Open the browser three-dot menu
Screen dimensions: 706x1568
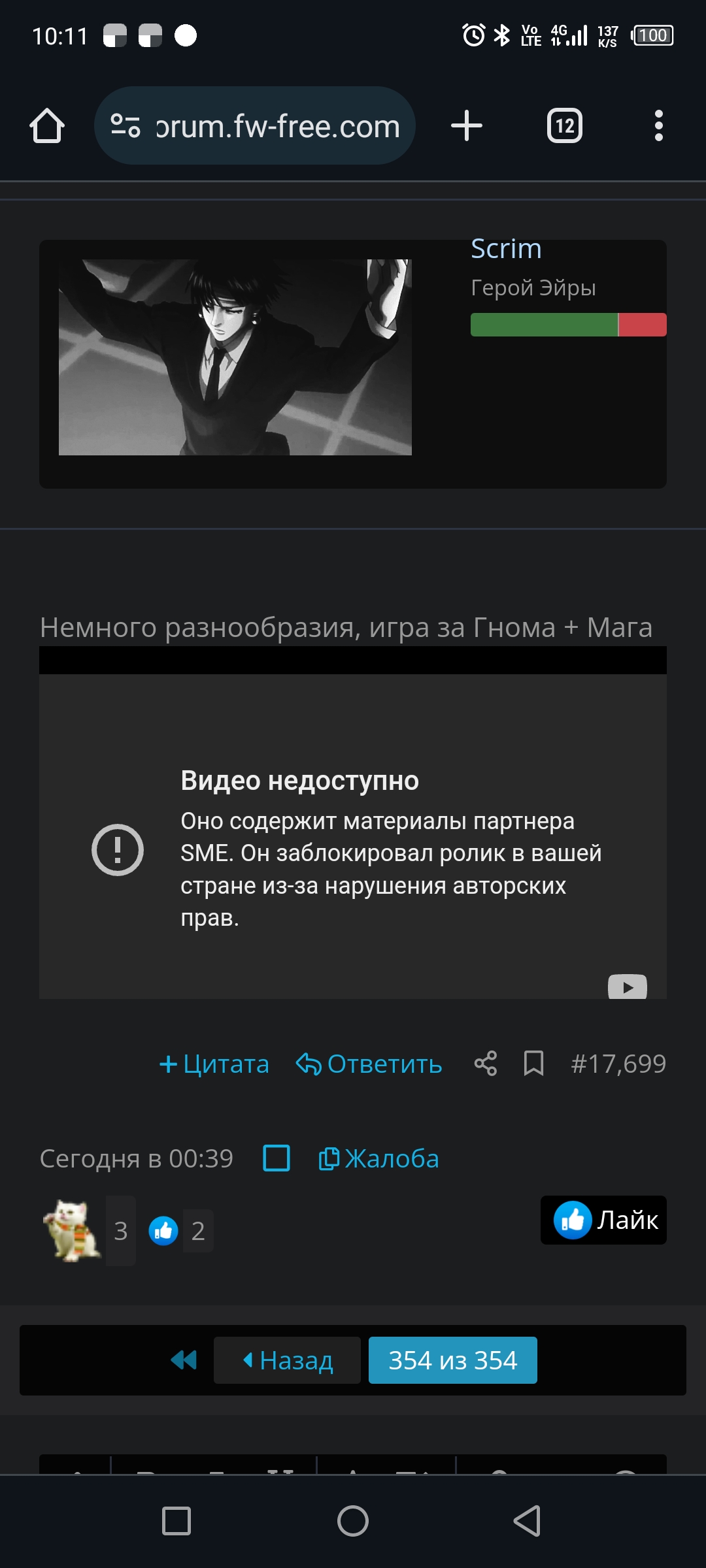(659, 125)
